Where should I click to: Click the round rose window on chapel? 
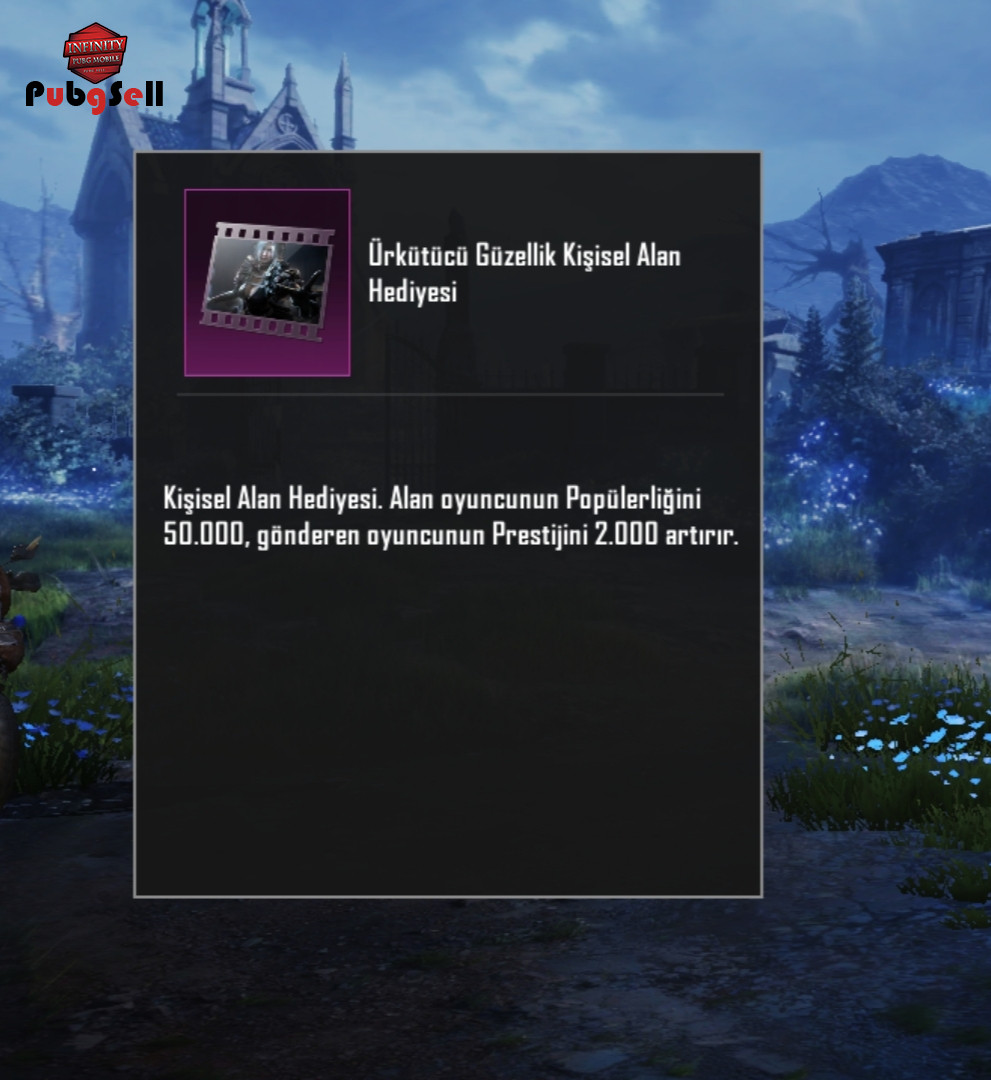(286, 124)
